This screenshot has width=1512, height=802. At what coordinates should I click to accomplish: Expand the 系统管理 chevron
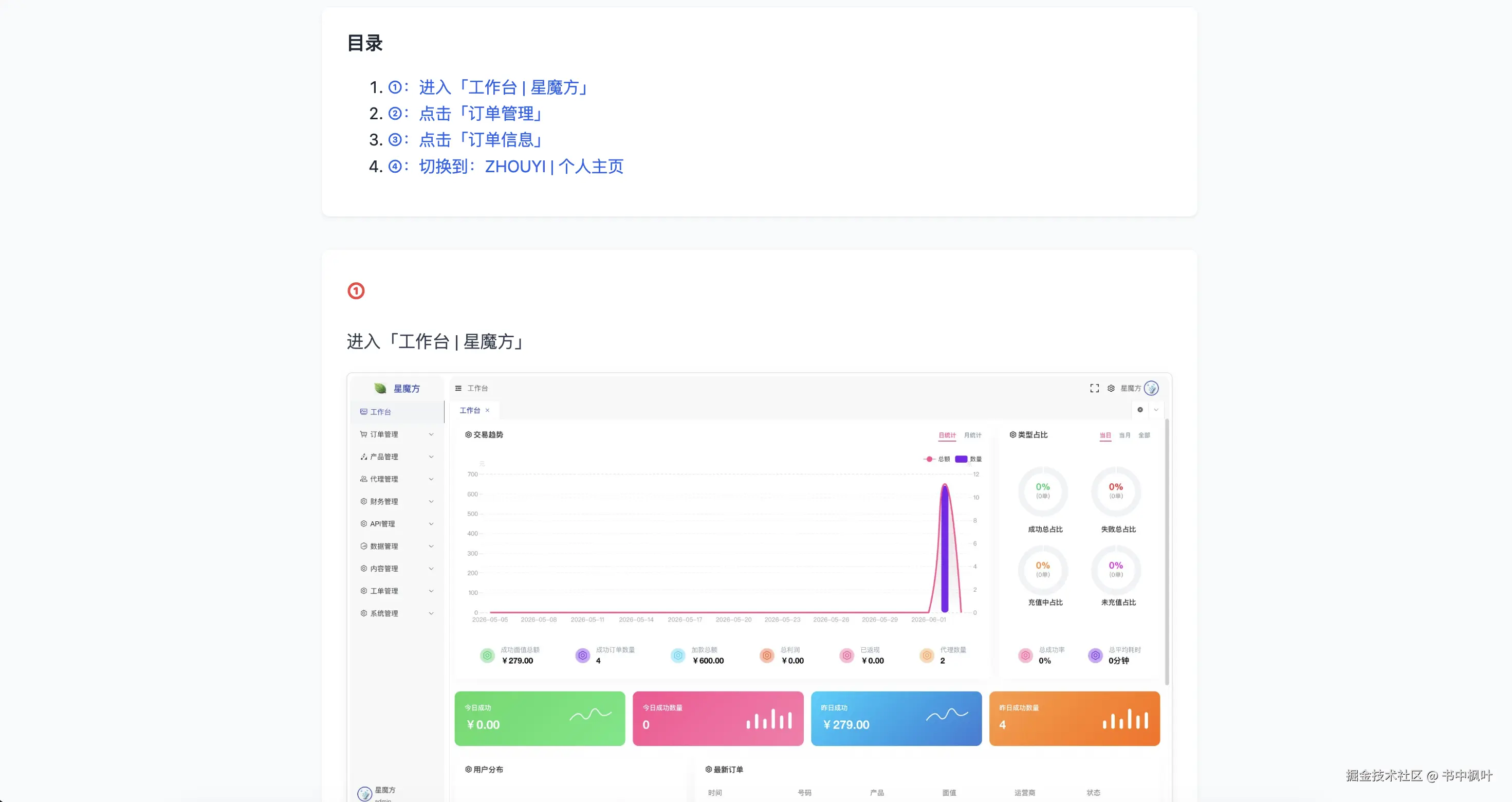[431, 613]
